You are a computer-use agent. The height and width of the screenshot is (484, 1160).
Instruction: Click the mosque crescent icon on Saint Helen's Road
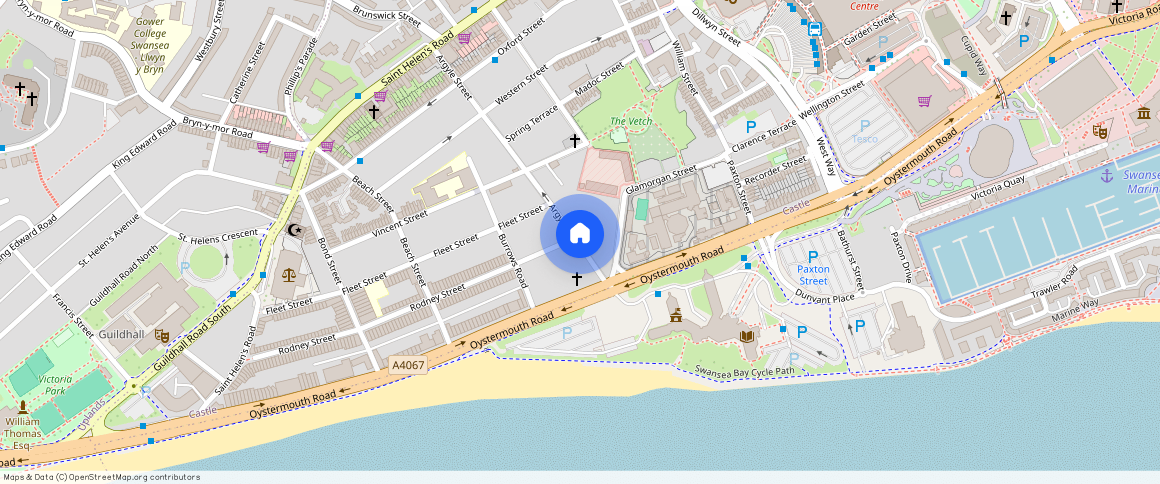click(x=294, y=230)
